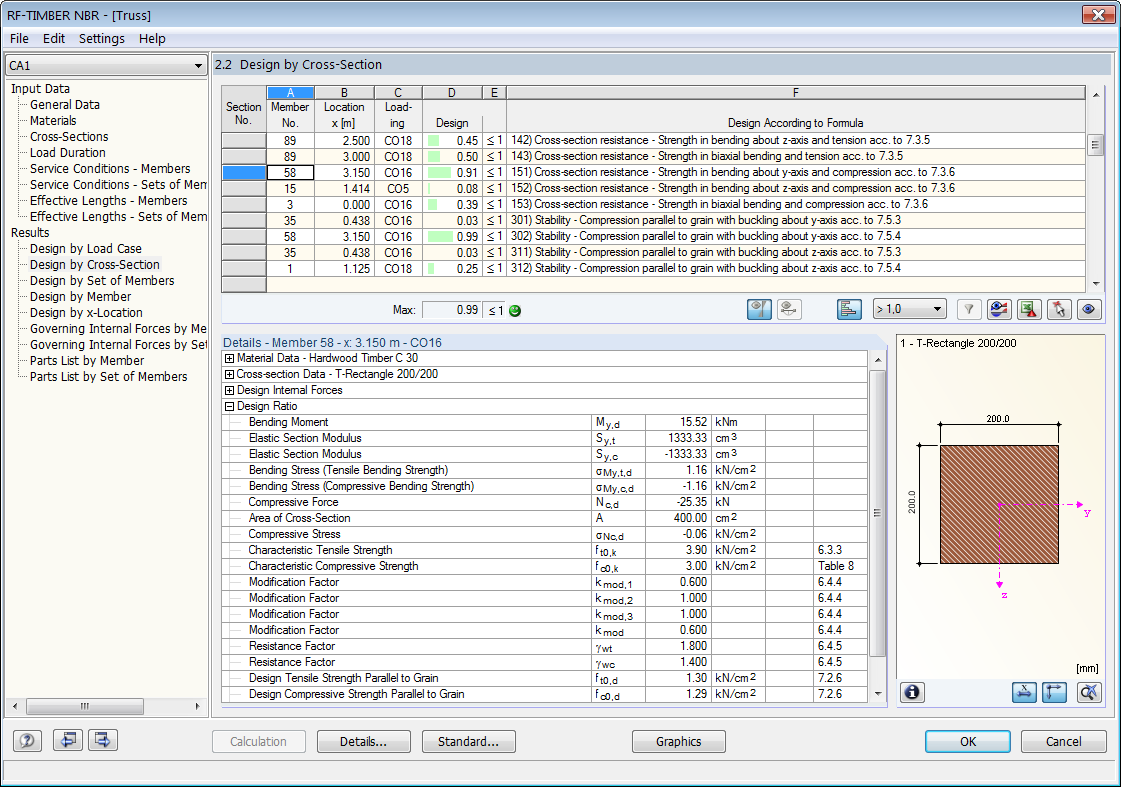Click the details panel vertical scrollbar thumb
The width and height of the screenshot is (1121, 787).
[877, 513]
